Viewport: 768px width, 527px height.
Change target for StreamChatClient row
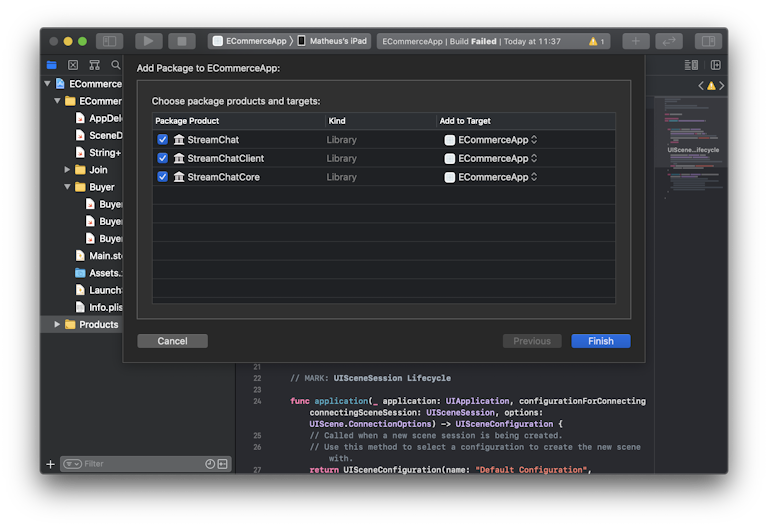click(491, 158)
